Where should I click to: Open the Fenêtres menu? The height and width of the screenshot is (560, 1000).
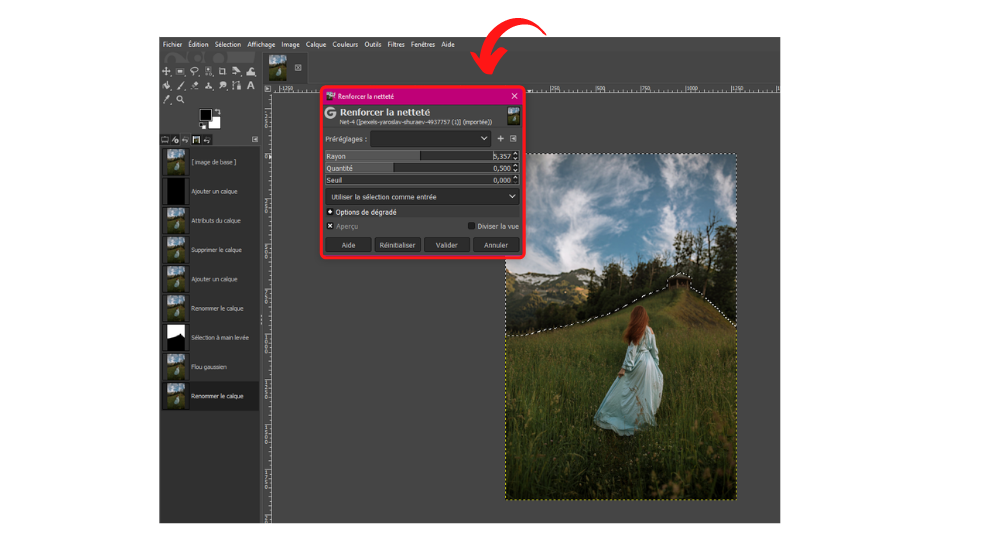(423, 45)
